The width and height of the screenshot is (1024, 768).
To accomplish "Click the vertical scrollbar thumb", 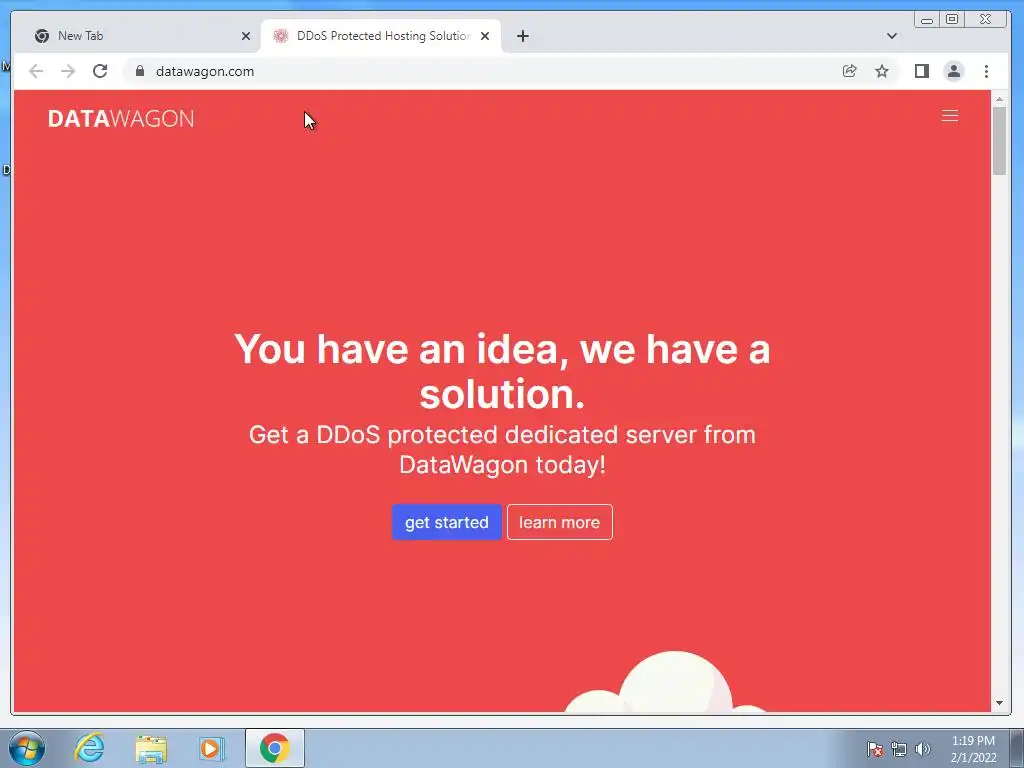I will click(x=999, y=141).
